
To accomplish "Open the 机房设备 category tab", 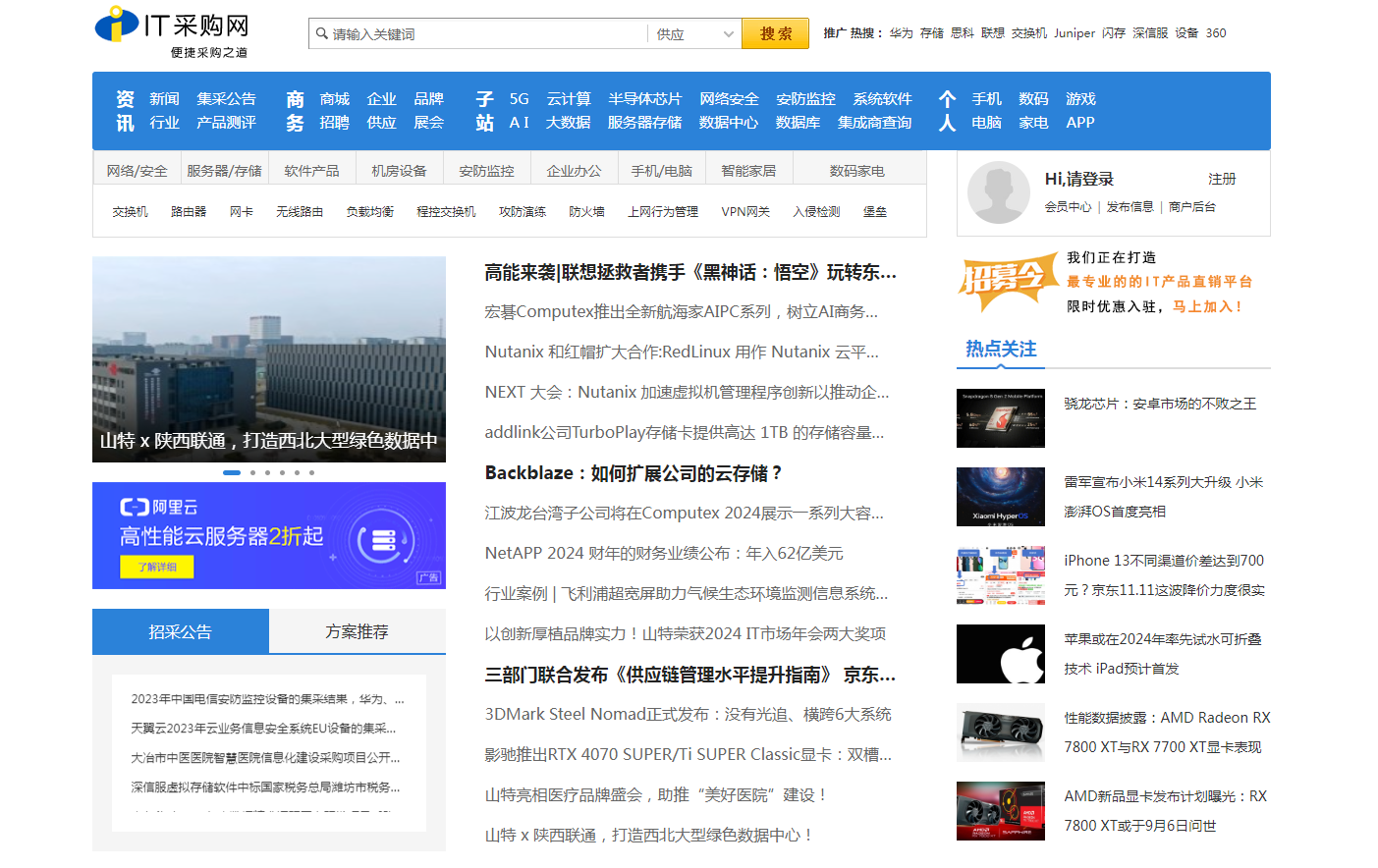I will point(399,170).
